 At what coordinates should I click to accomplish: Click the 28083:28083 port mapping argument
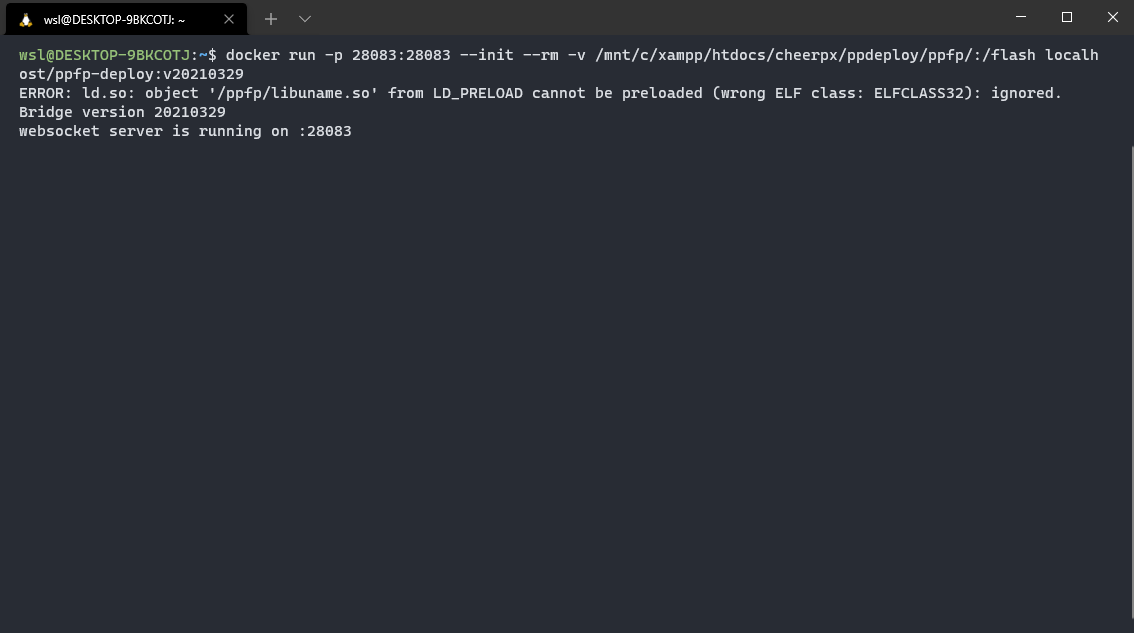coord(401,55)
